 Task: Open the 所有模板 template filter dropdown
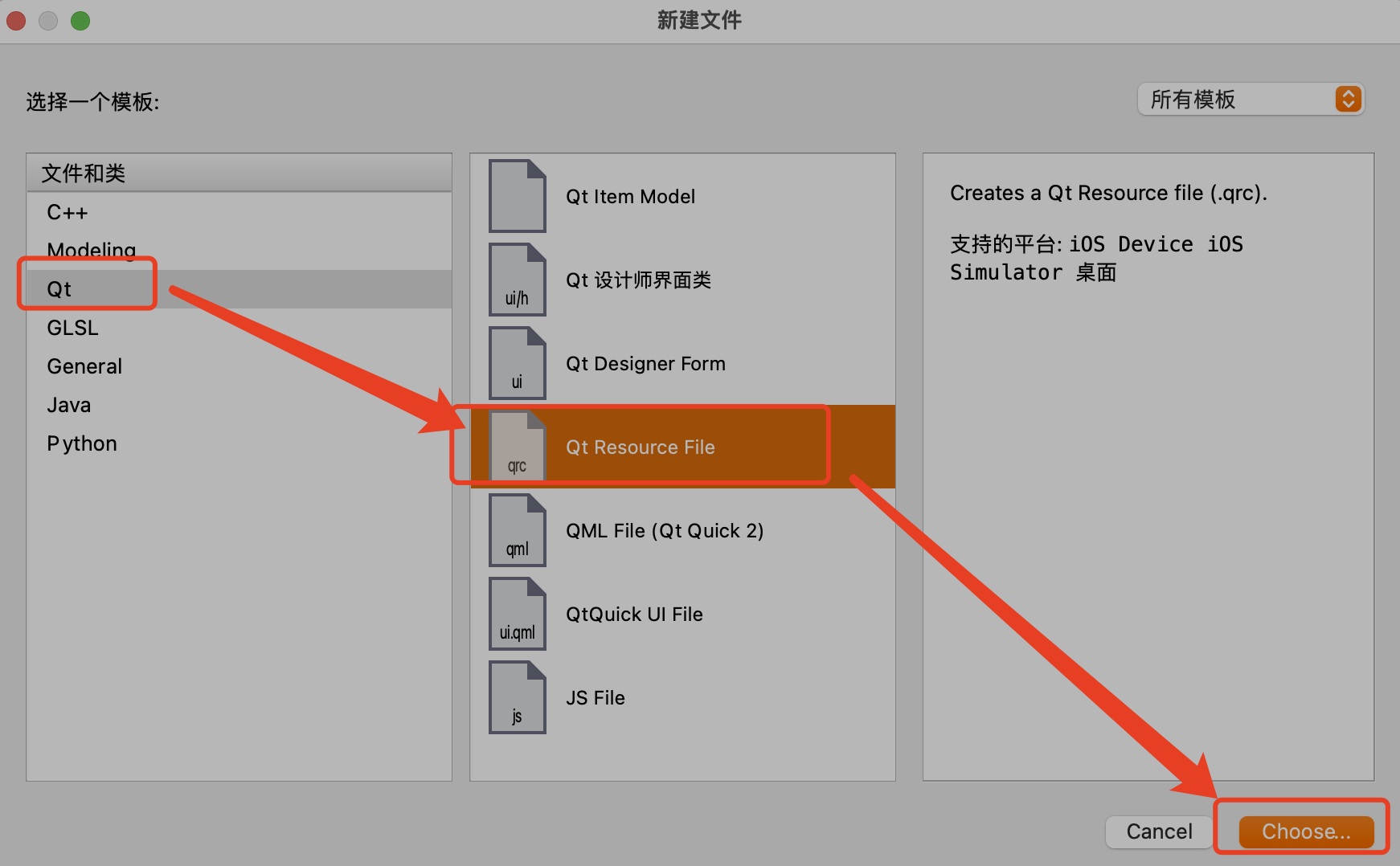pos(1251,99)
